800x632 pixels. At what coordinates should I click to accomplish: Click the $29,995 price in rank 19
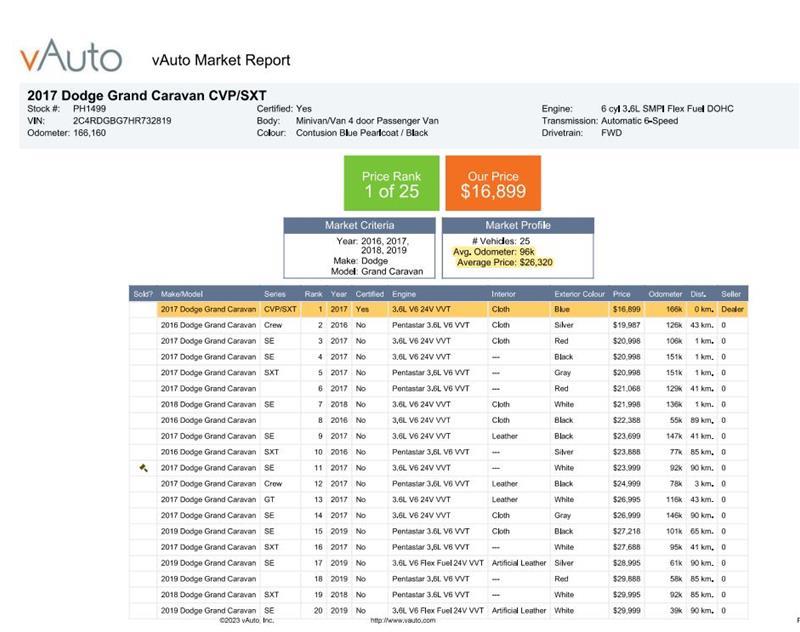pos(626,594)
